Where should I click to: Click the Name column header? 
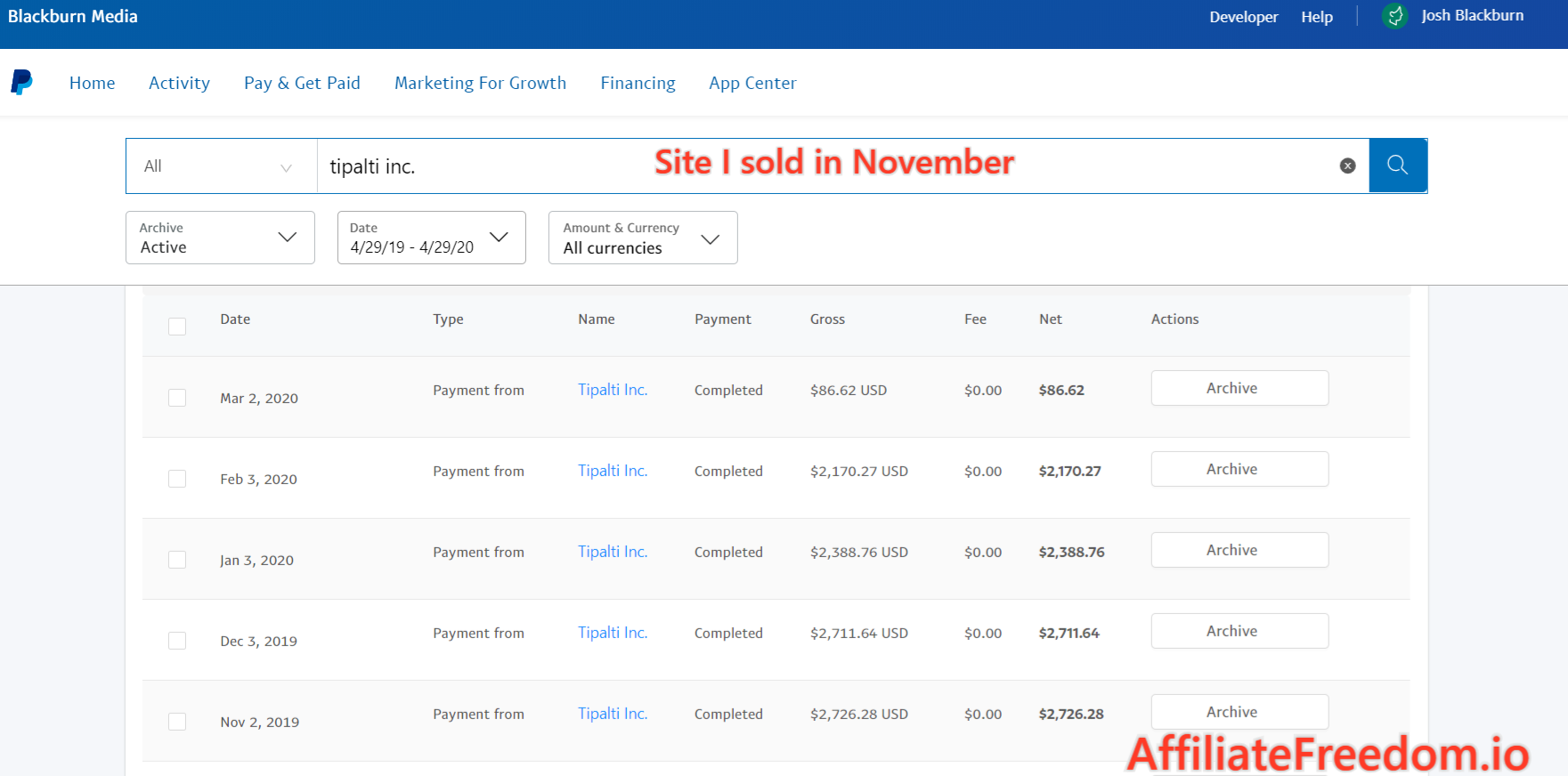(x=597, y=319)
